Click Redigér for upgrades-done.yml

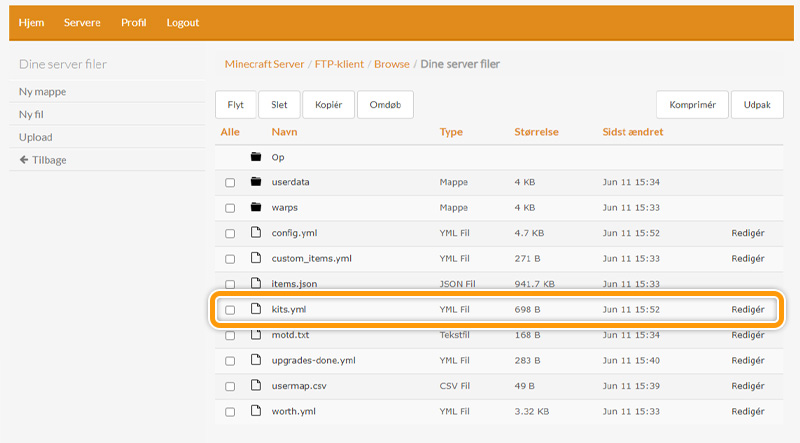click(748, 360)
